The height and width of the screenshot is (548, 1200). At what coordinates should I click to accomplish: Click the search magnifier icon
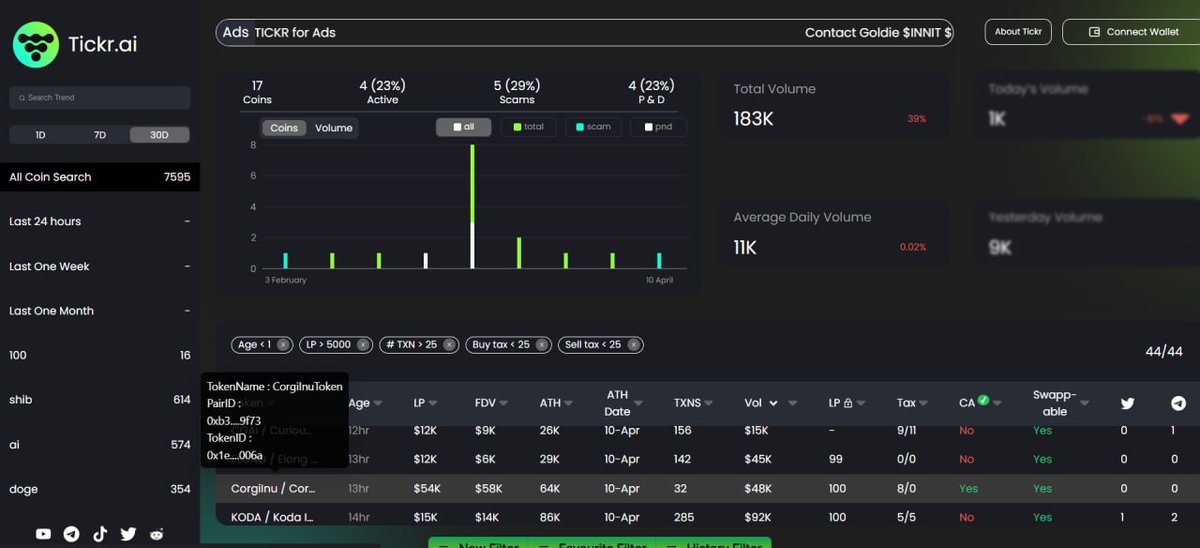(21, 98)
